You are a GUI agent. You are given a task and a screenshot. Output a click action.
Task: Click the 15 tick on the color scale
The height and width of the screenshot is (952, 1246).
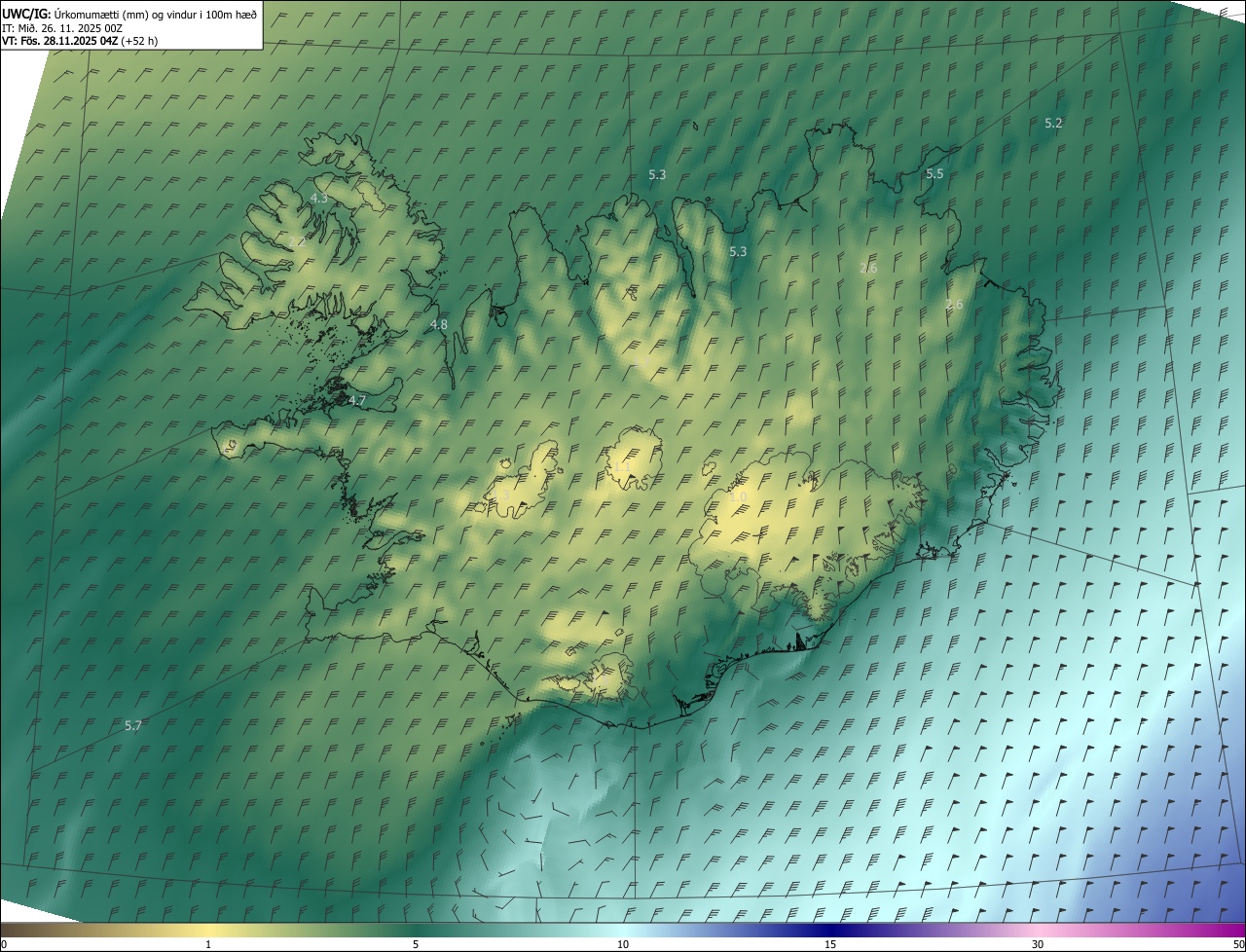point(830,944)
